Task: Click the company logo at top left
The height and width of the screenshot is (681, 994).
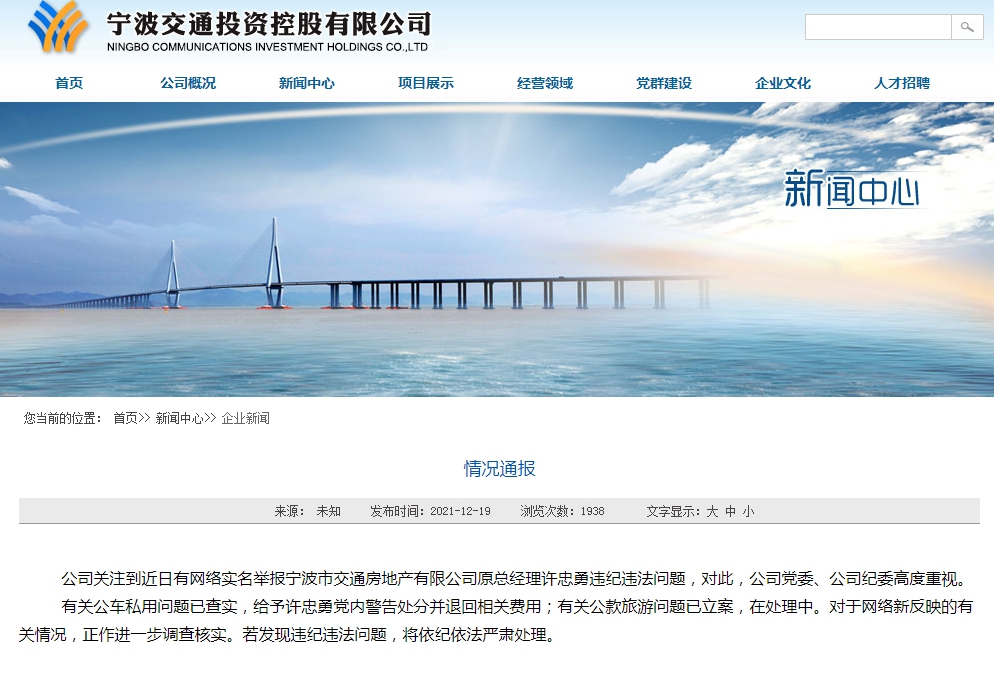Action: point(55,28)
